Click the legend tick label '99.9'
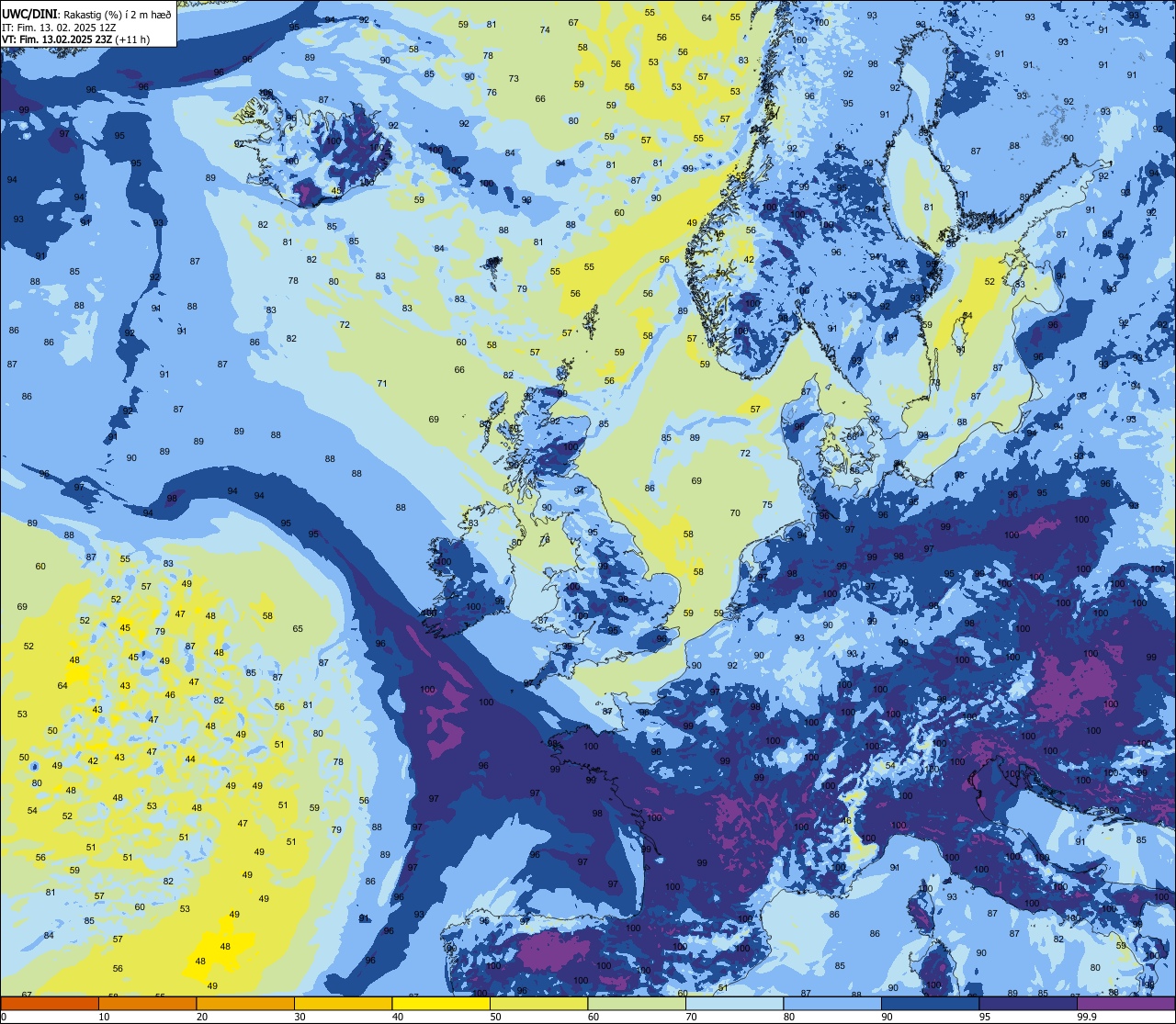 tap(1087, 1017)
